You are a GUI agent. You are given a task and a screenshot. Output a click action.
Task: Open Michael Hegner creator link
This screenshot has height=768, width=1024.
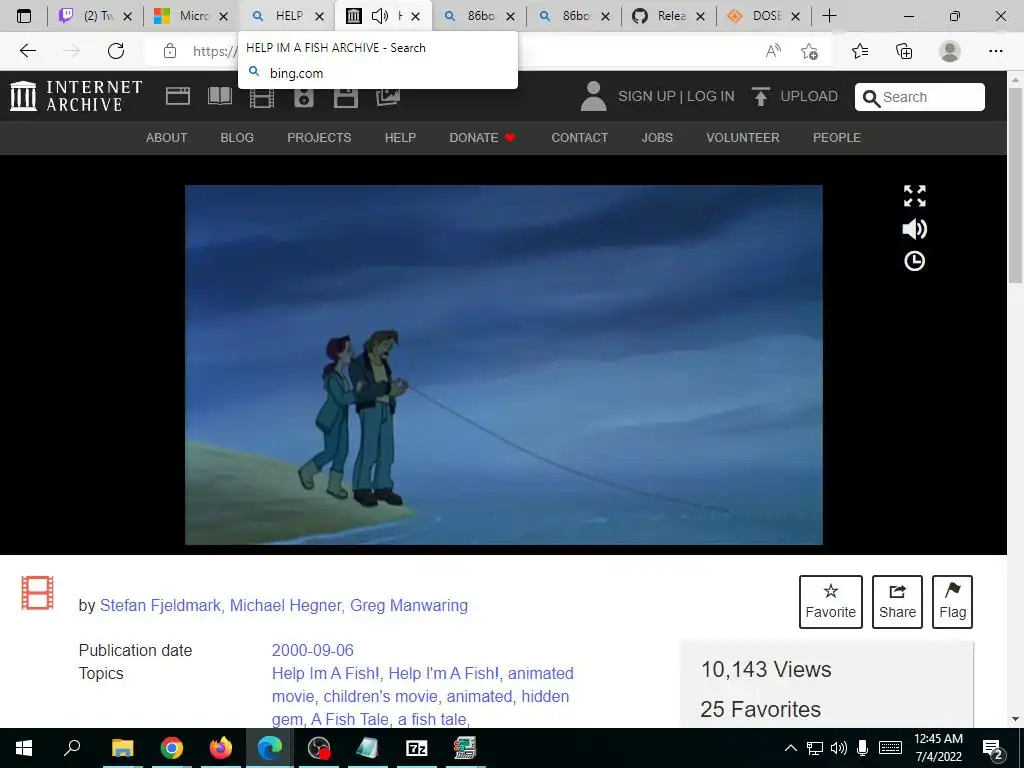(x=285, y=605)
